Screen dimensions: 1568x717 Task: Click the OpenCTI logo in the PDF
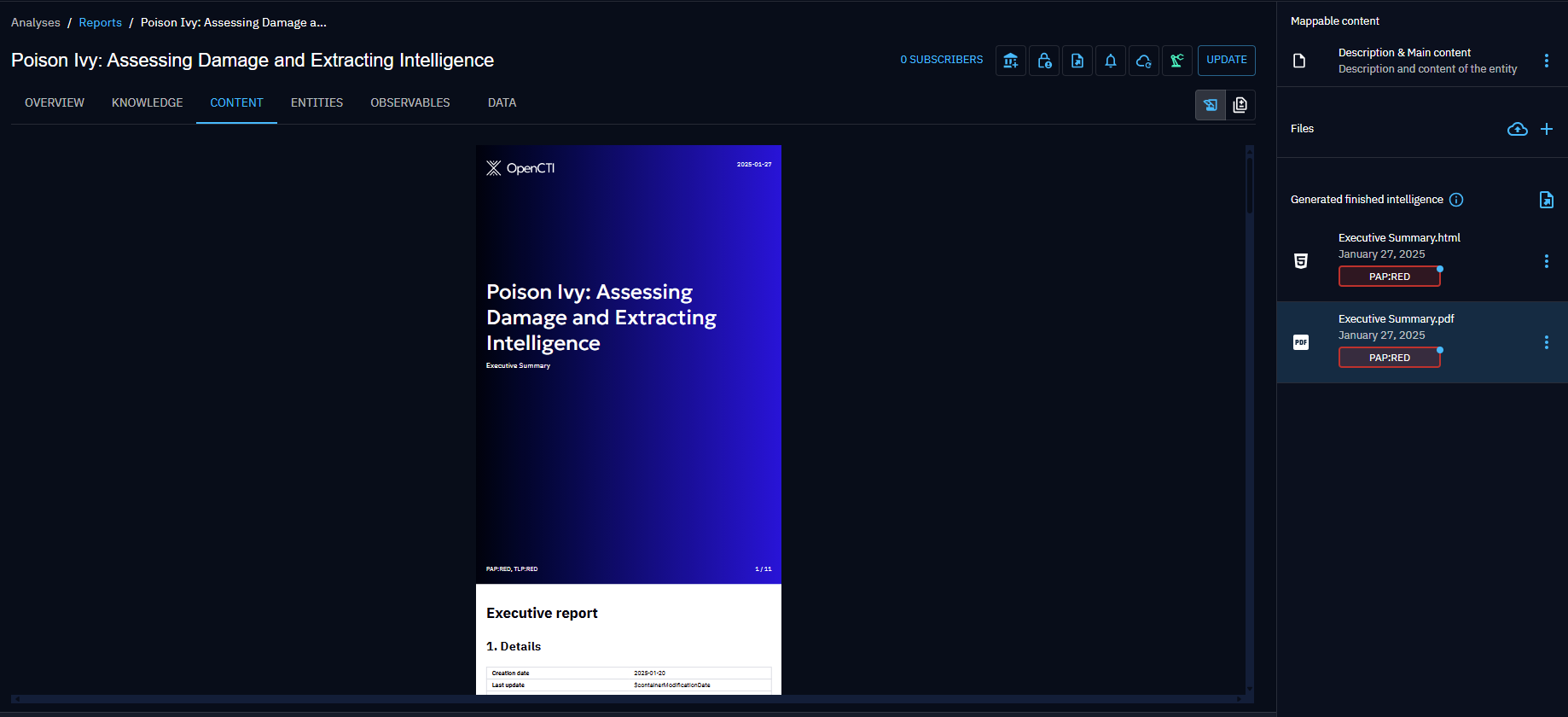coord(520,168)
